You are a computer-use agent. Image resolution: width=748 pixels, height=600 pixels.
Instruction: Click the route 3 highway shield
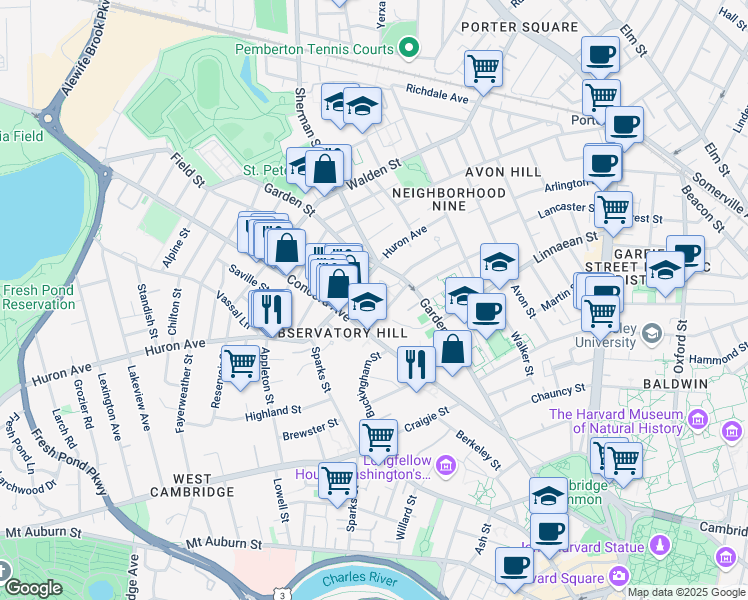coord(282,594)
